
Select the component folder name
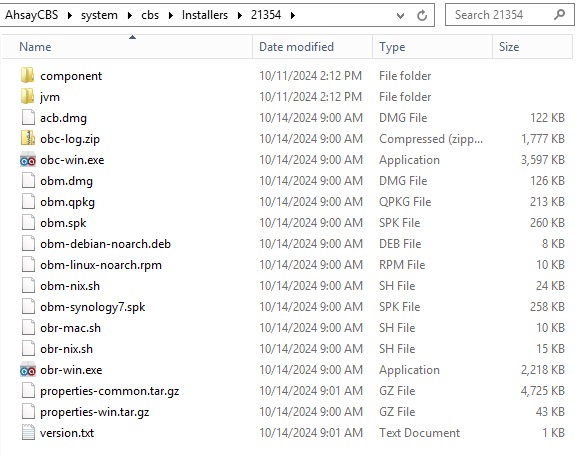coord(71,76)
